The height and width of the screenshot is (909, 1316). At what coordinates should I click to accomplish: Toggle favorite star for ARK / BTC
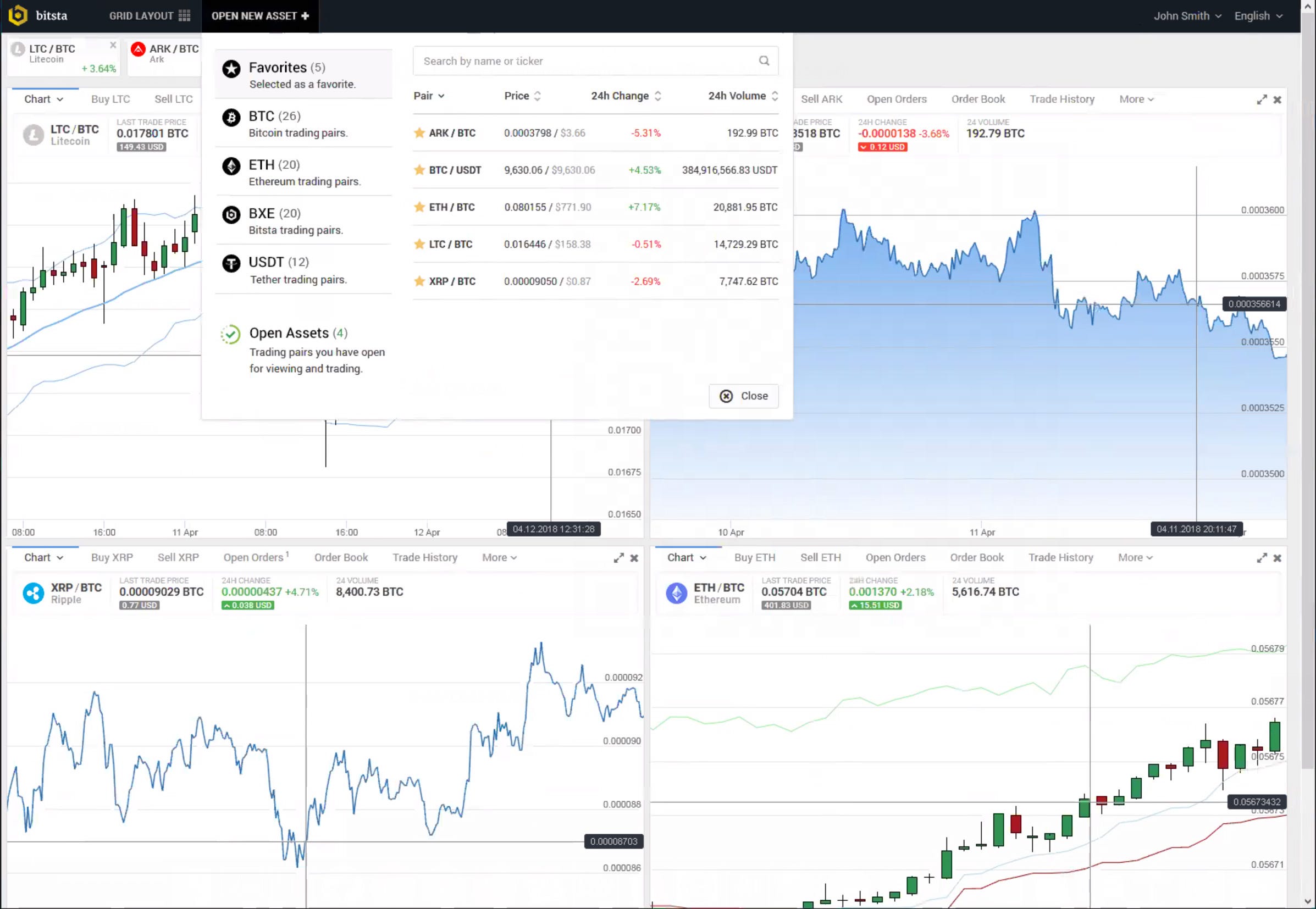tap(419, 132)
